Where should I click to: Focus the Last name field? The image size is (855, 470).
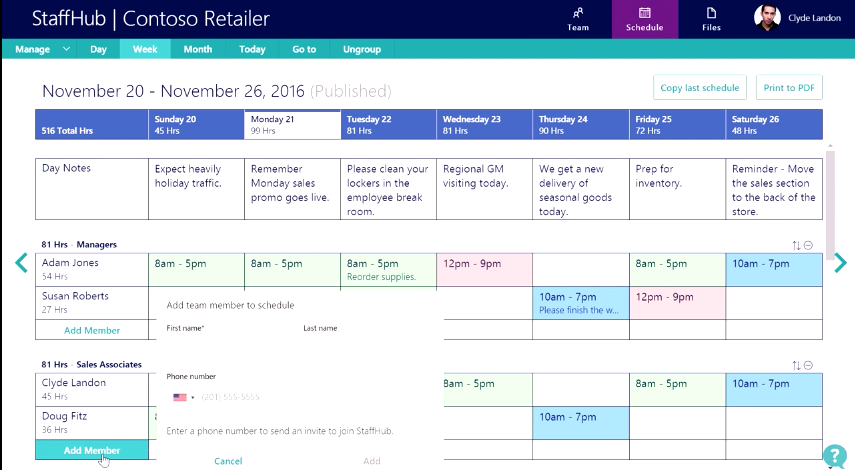coord(368,346)
